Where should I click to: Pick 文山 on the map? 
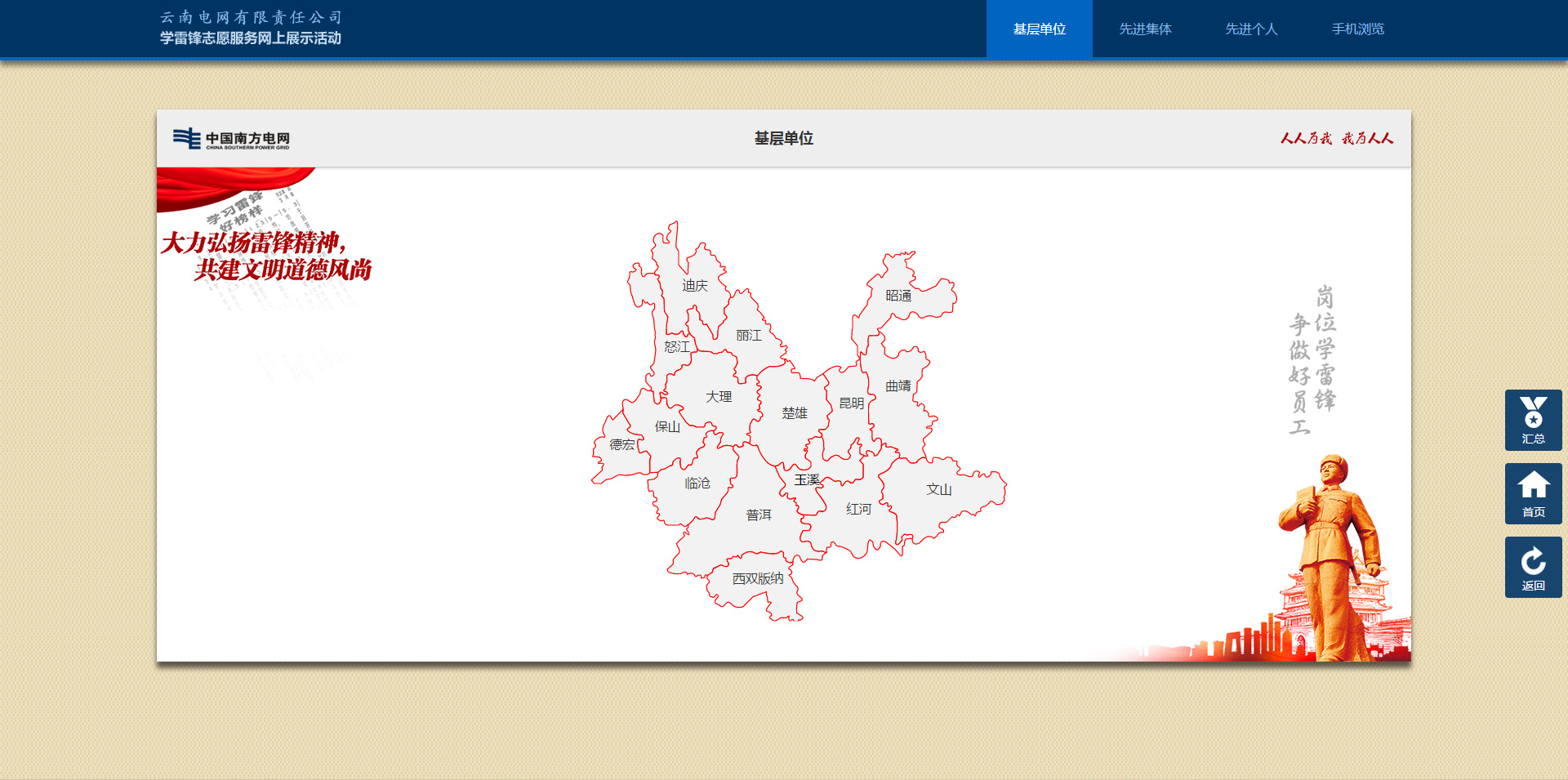pyautogui.click(x=938, y=490)
